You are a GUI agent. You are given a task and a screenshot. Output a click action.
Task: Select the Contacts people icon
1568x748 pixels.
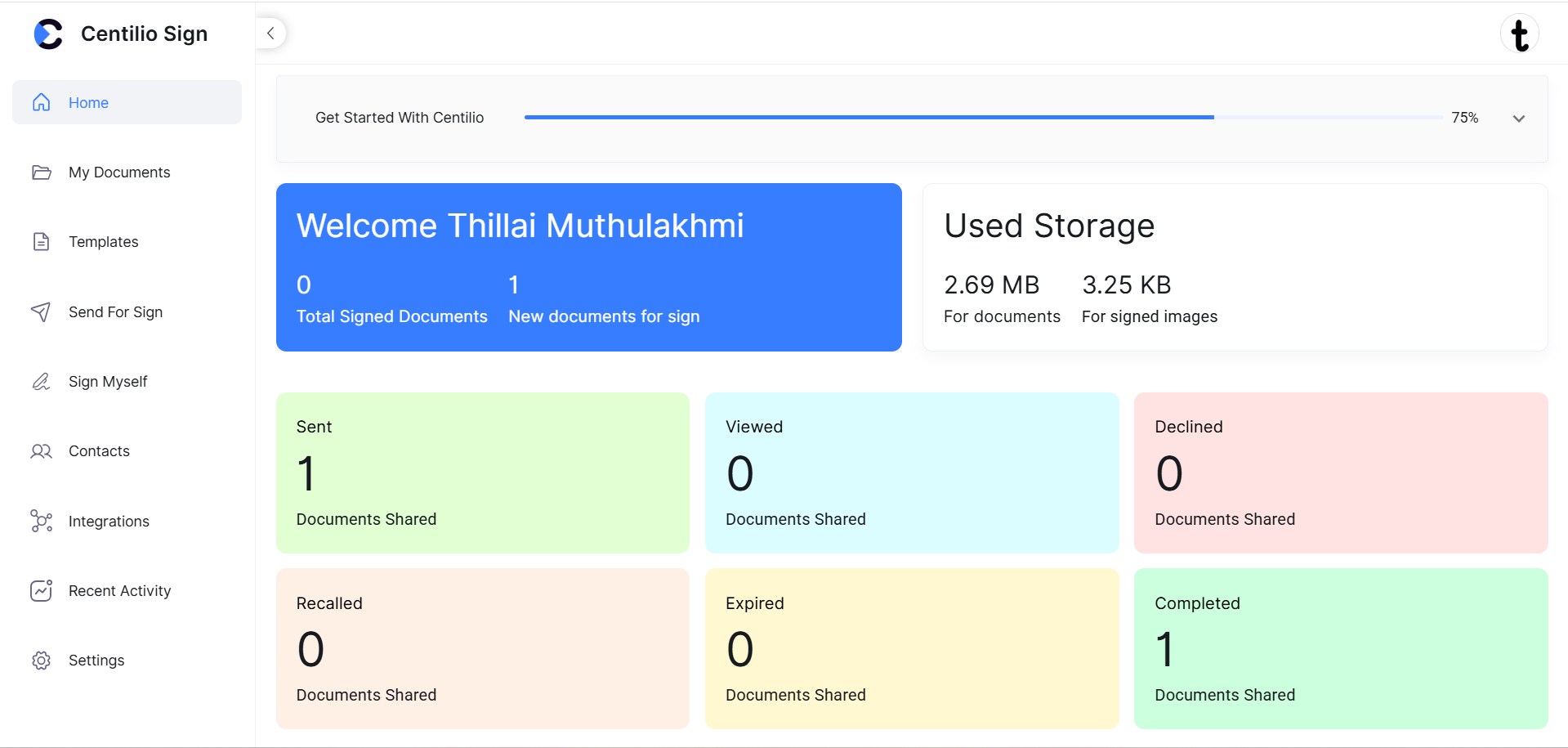42,450
